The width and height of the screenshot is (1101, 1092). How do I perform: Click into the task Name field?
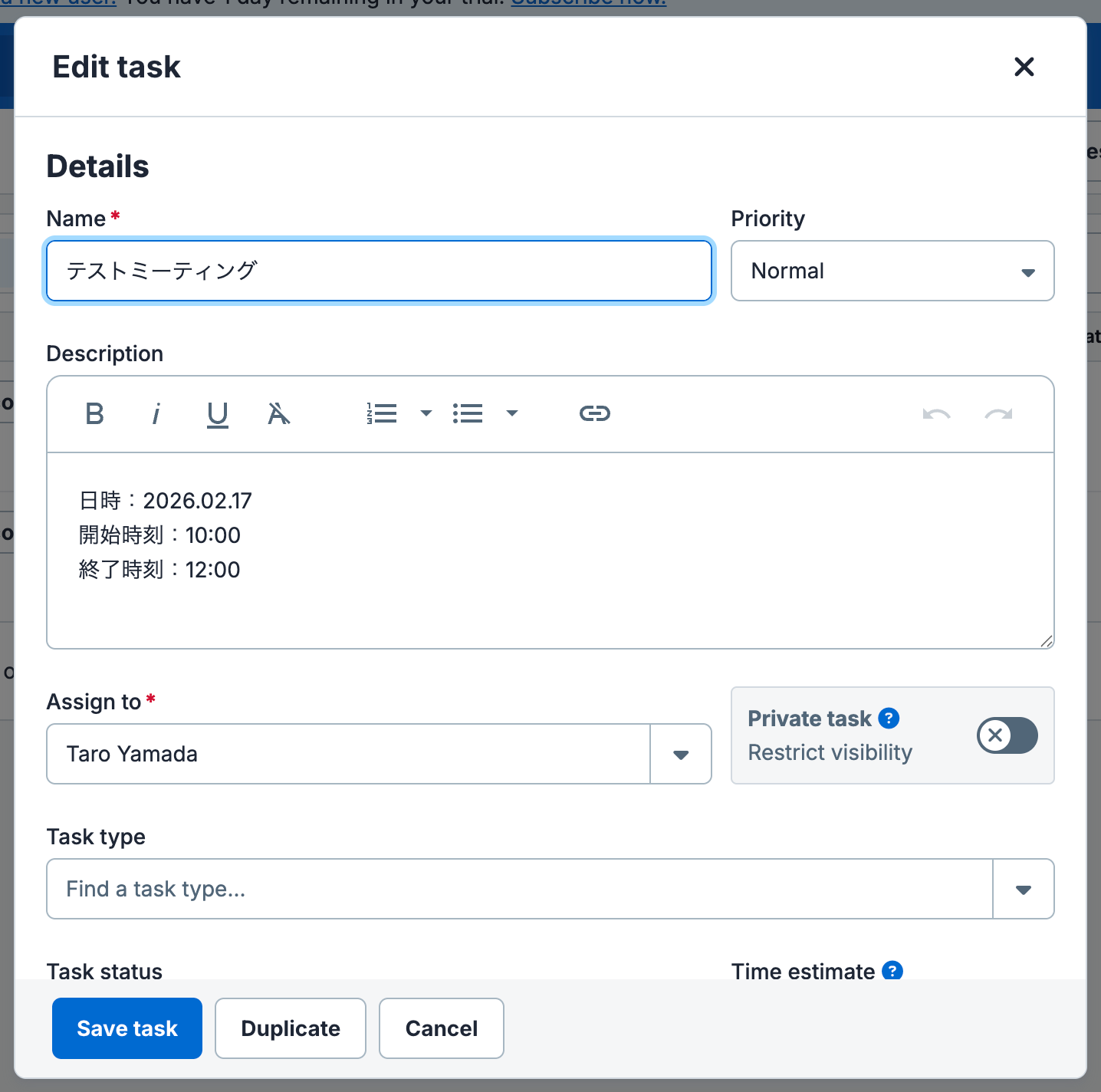(x=379, y=271)
